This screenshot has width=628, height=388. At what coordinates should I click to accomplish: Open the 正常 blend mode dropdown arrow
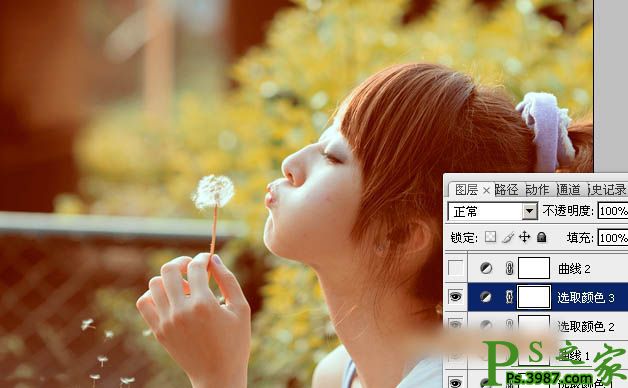click(x=530, y=211)
